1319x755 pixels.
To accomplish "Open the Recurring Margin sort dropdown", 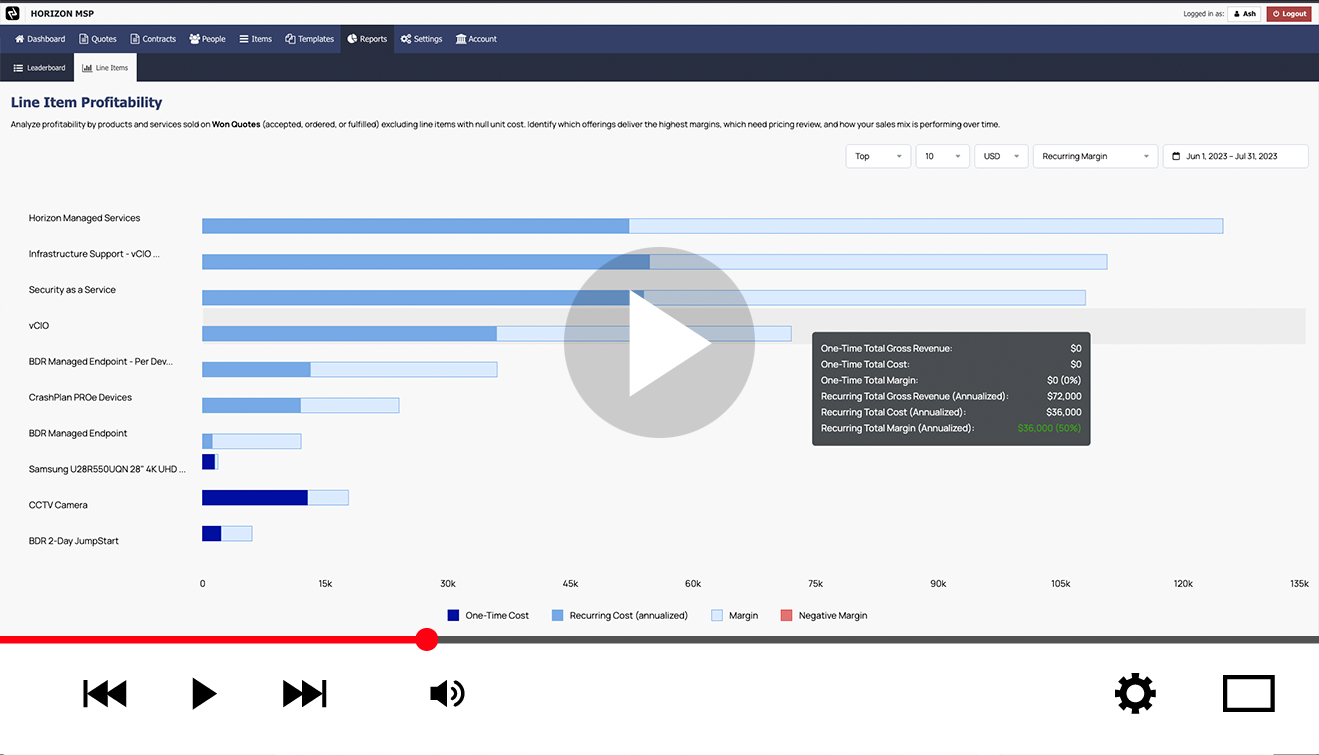I will [1094, 156].
